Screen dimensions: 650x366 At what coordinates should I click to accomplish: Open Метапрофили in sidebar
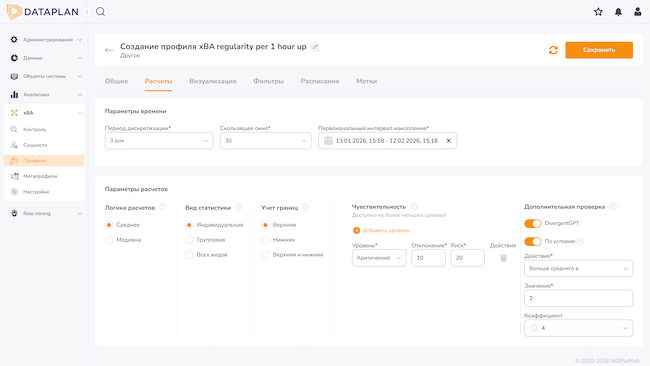pyautogui.click(x=44, y=176)
